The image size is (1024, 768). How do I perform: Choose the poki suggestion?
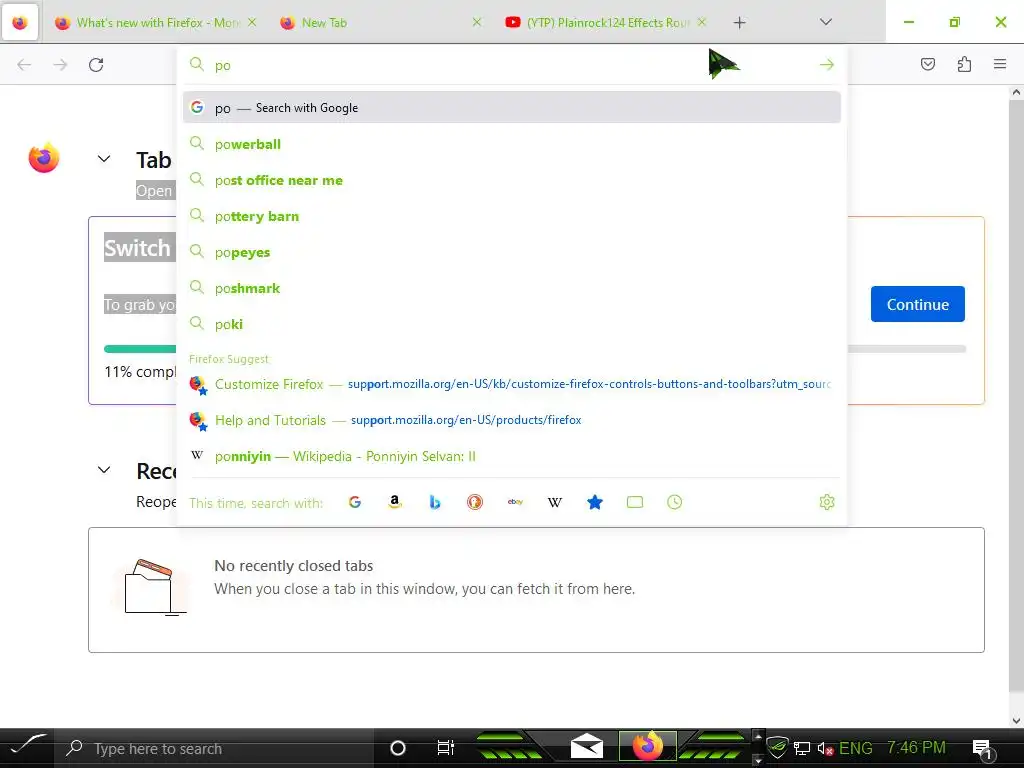(x=512, y=323)
